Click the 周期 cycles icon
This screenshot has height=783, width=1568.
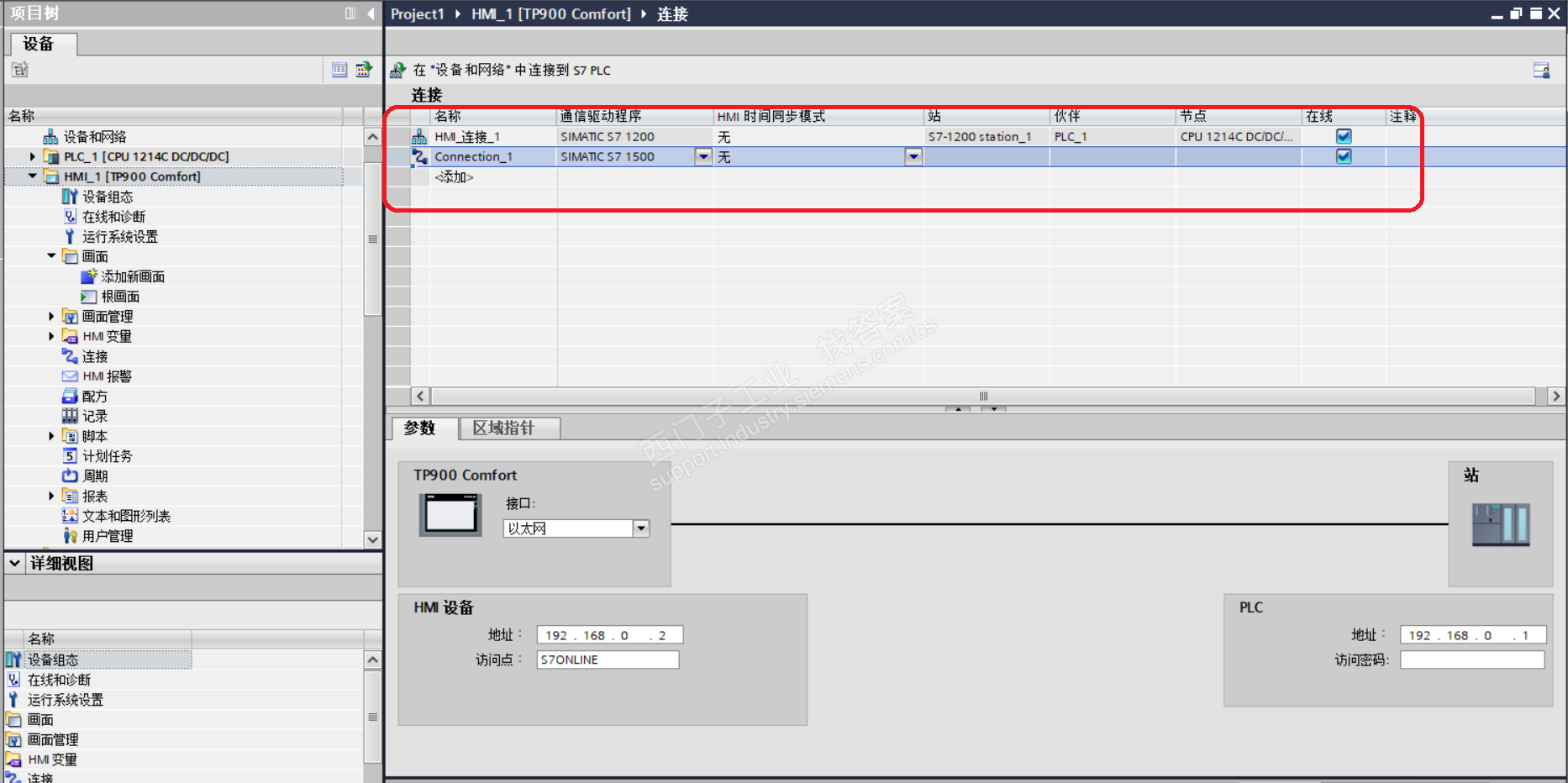(70, 476)
